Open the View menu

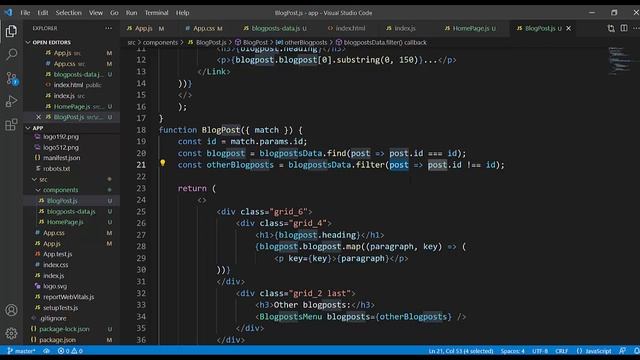pyautogui.click(x=96, y=13)
